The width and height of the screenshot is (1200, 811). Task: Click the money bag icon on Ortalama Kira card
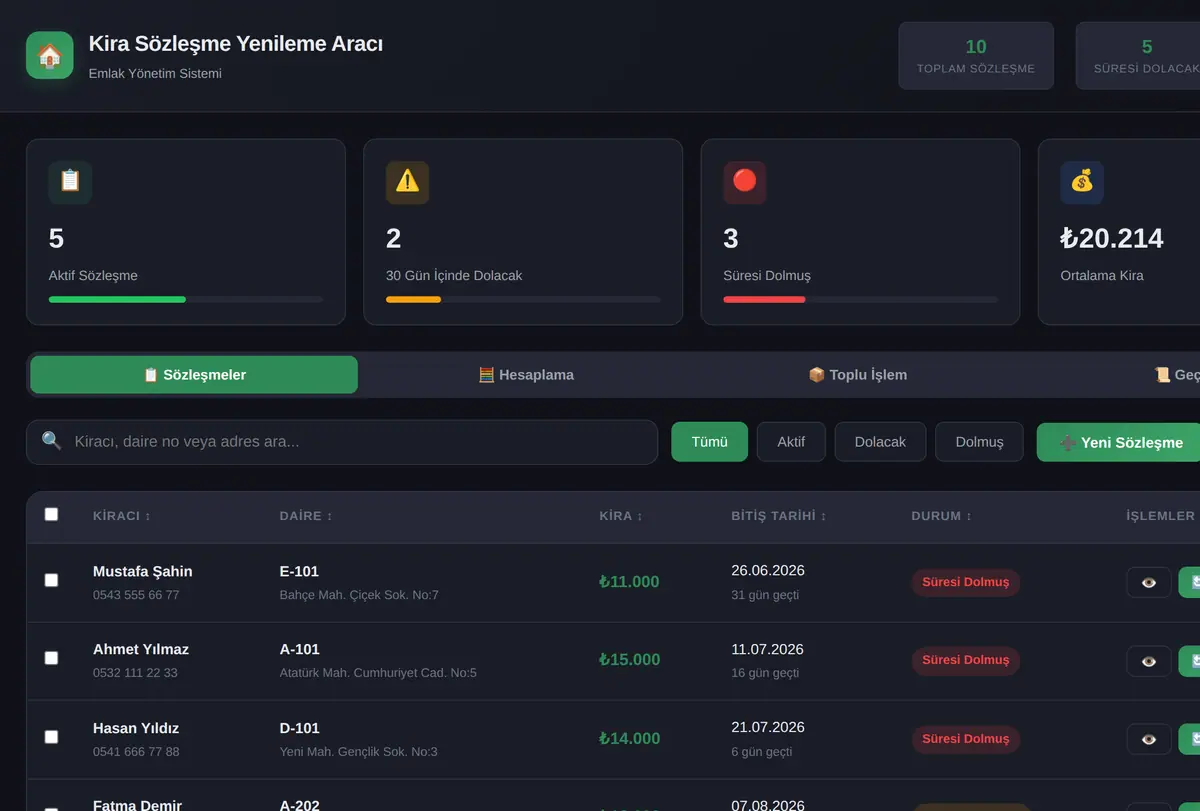1082,183
